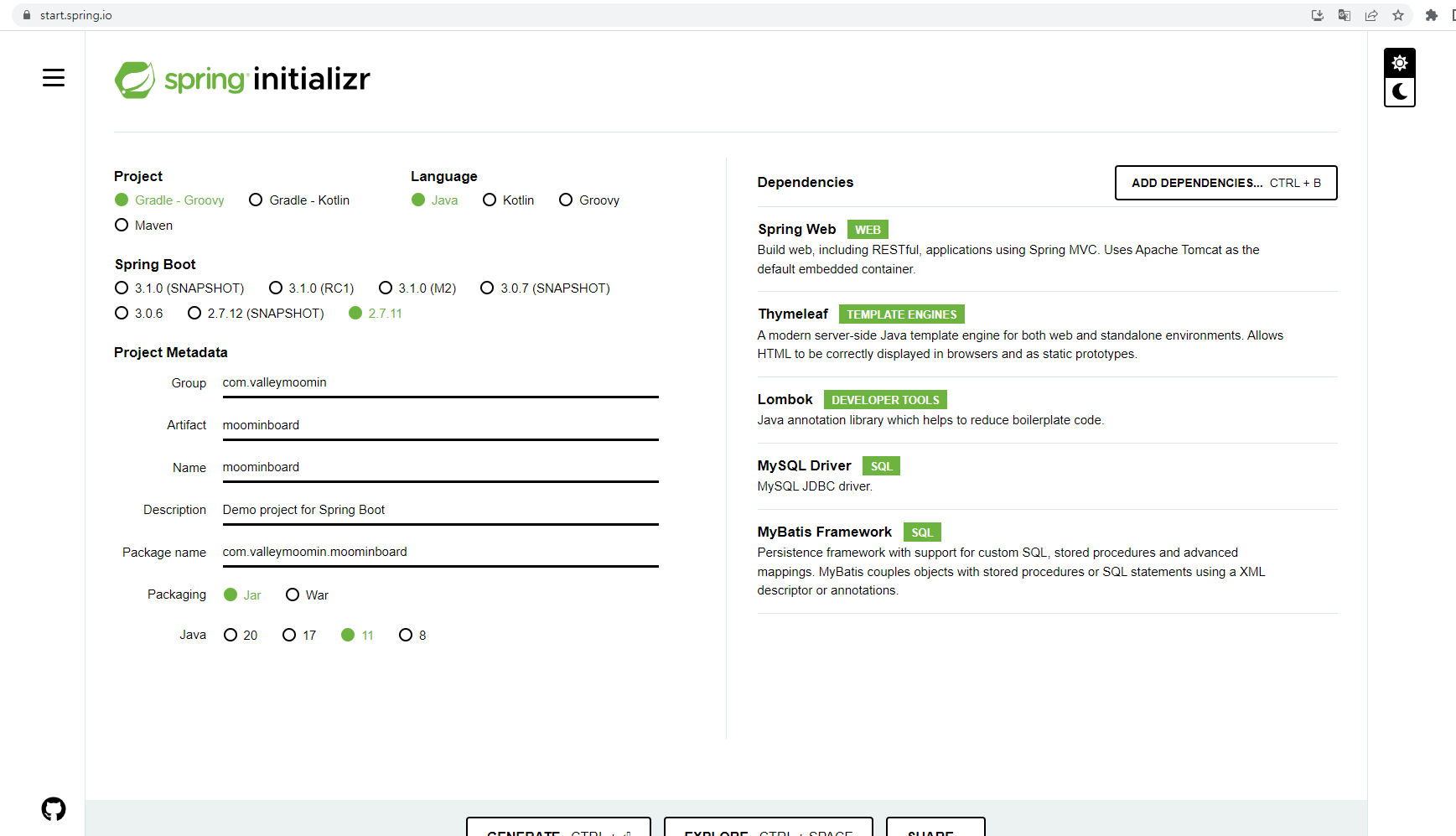1456x836 pixels.
Task: Choose Spring Boot 3.1.0 (SNAPSHOT)
Action: [179, 288]
